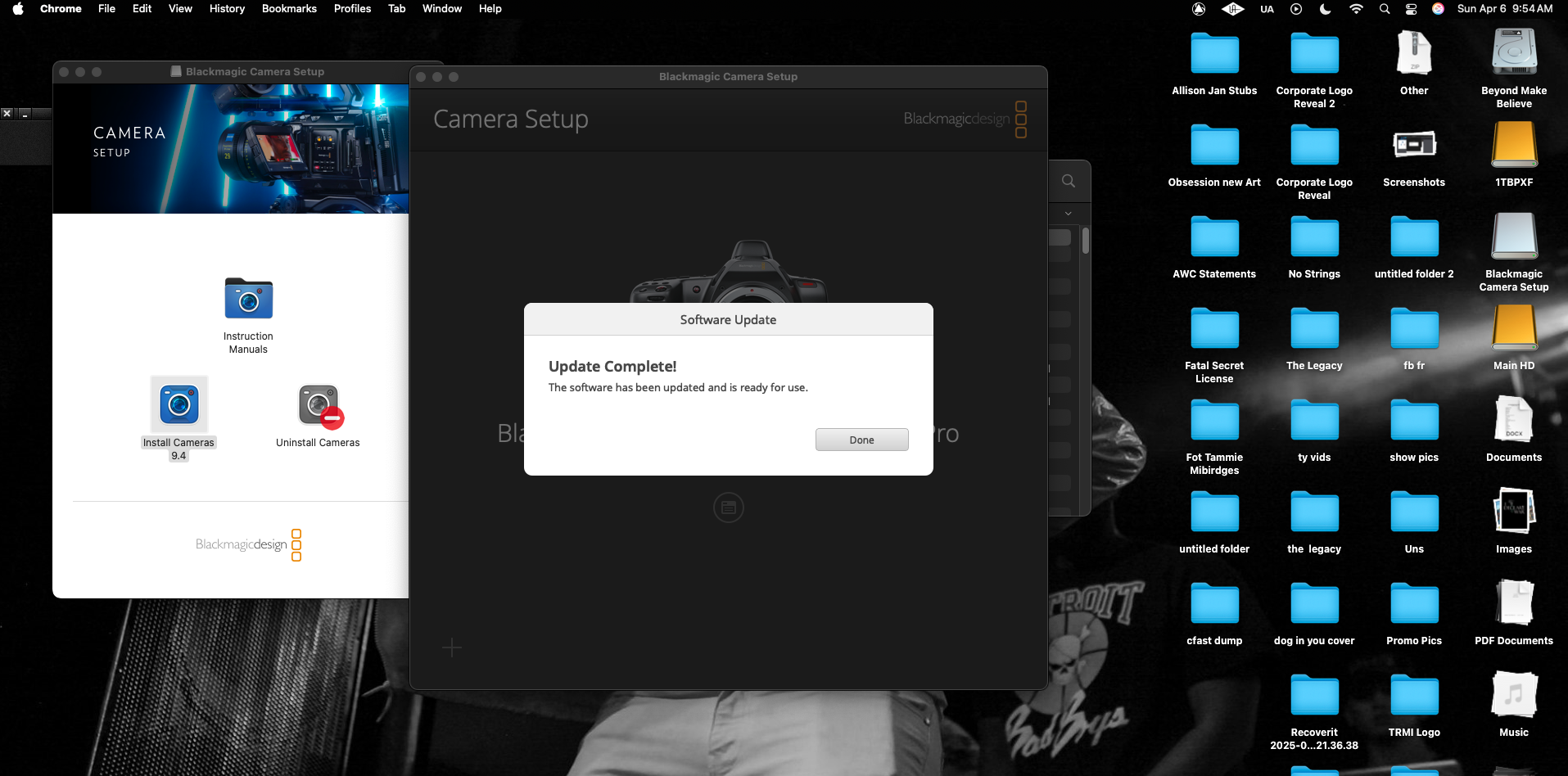Select Screenshots folder icon
Viewport: 1568px width, 776px height.
pyautogui.click(x=1414, y=145)
